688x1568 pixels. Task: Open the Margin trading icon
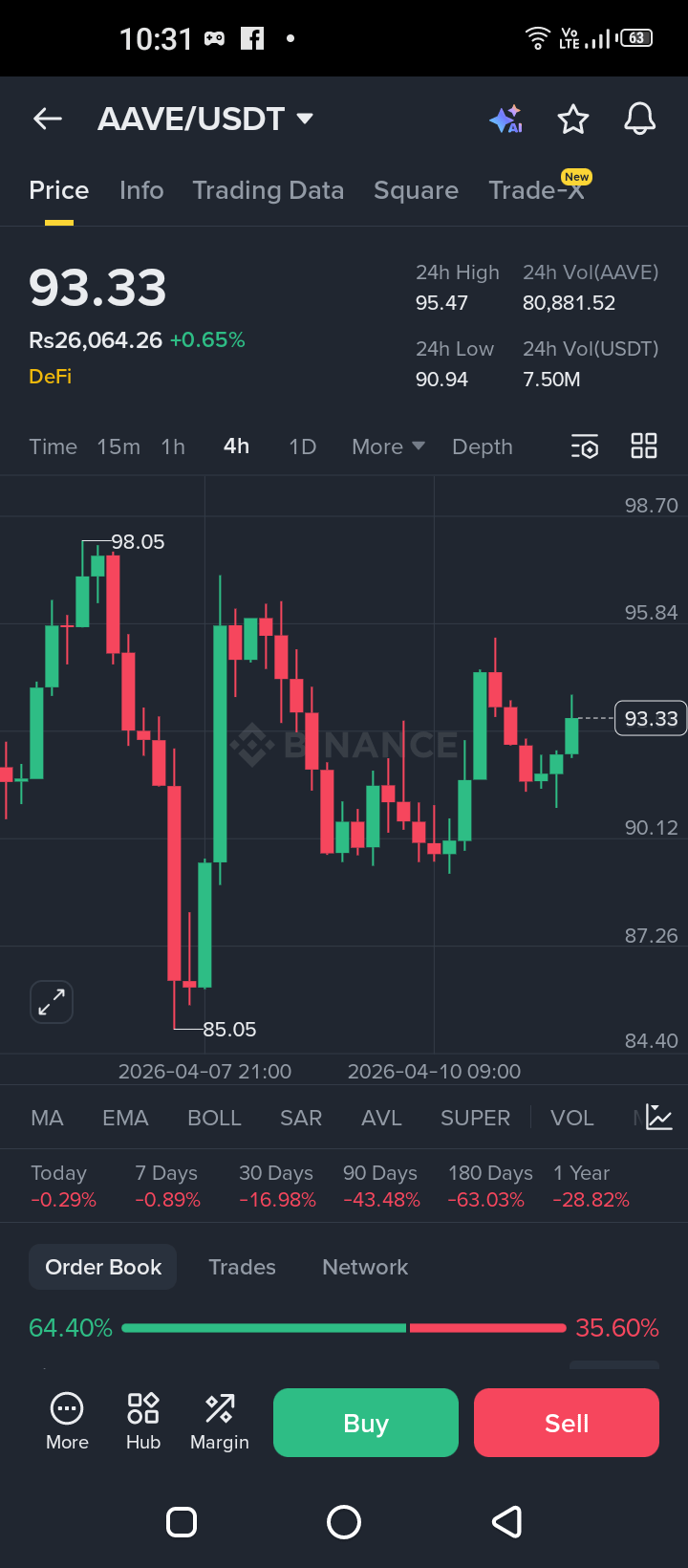click(x=220, y=1422)
